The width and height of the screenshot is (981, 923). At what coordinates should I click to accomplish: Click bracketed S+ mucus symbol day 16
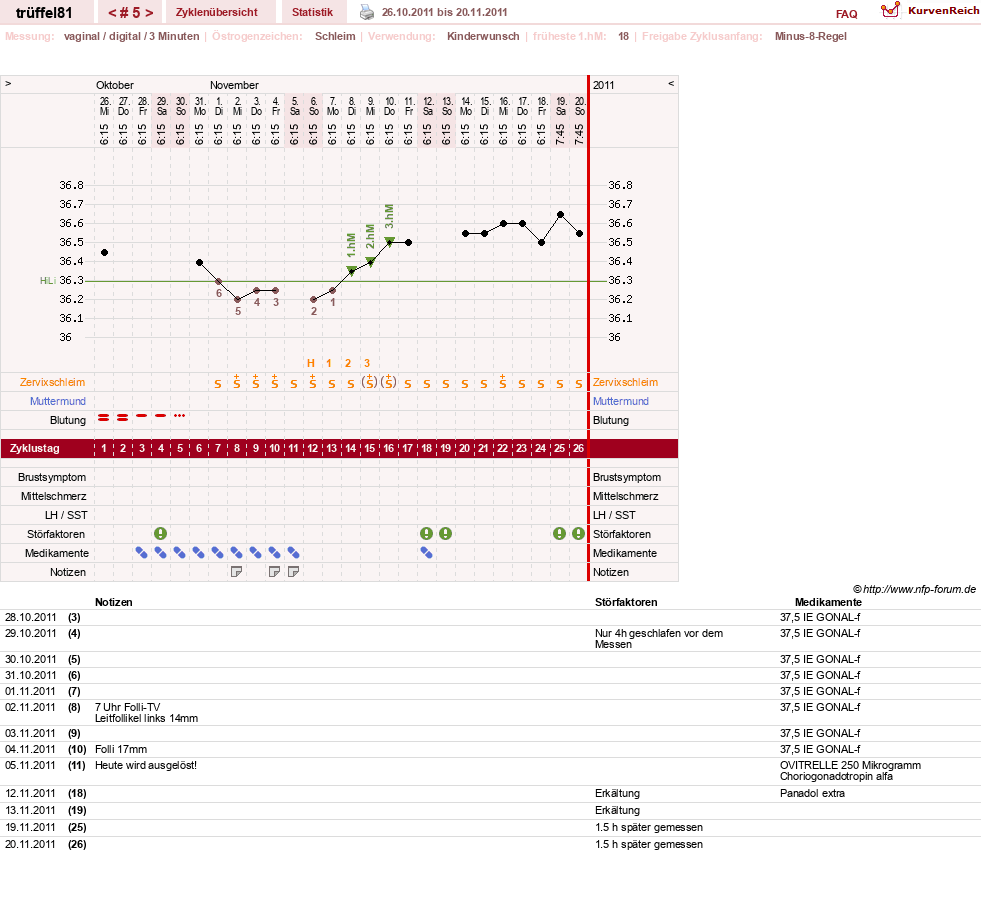point(389,381)
